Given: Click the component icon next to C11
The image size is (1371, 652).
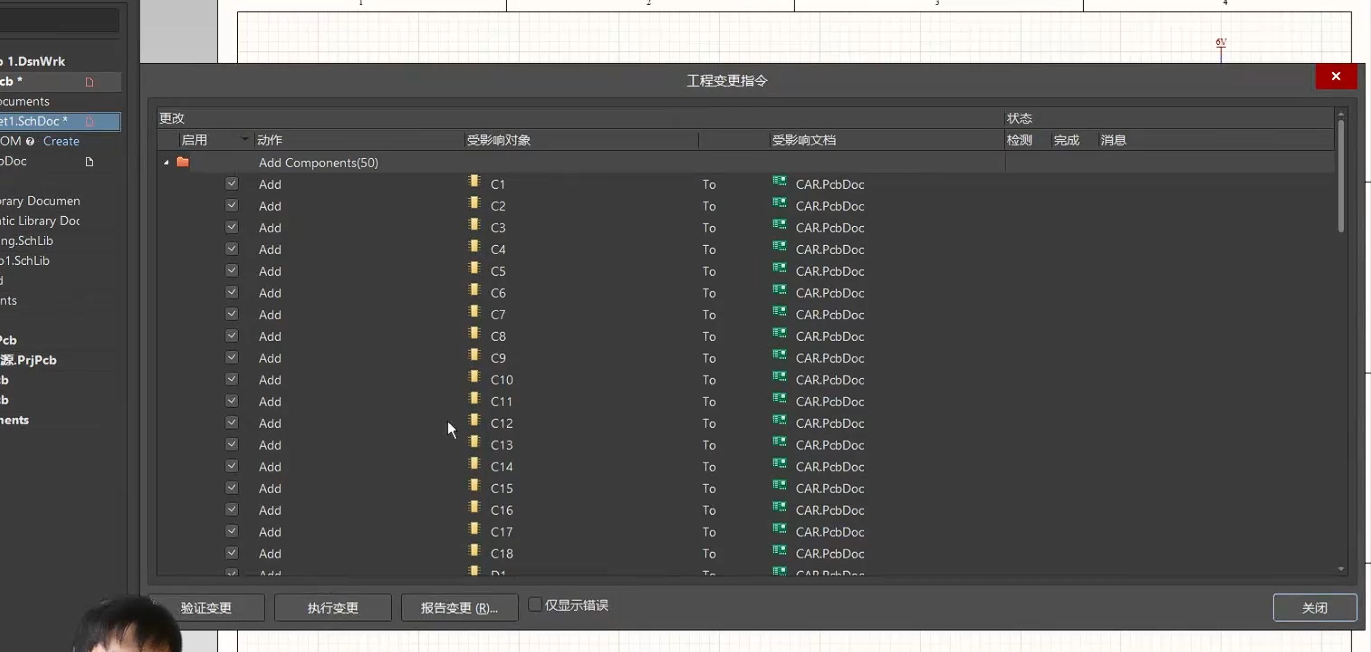Looking at the screenshot, I should pyautogui.click(x=475, y=400).
